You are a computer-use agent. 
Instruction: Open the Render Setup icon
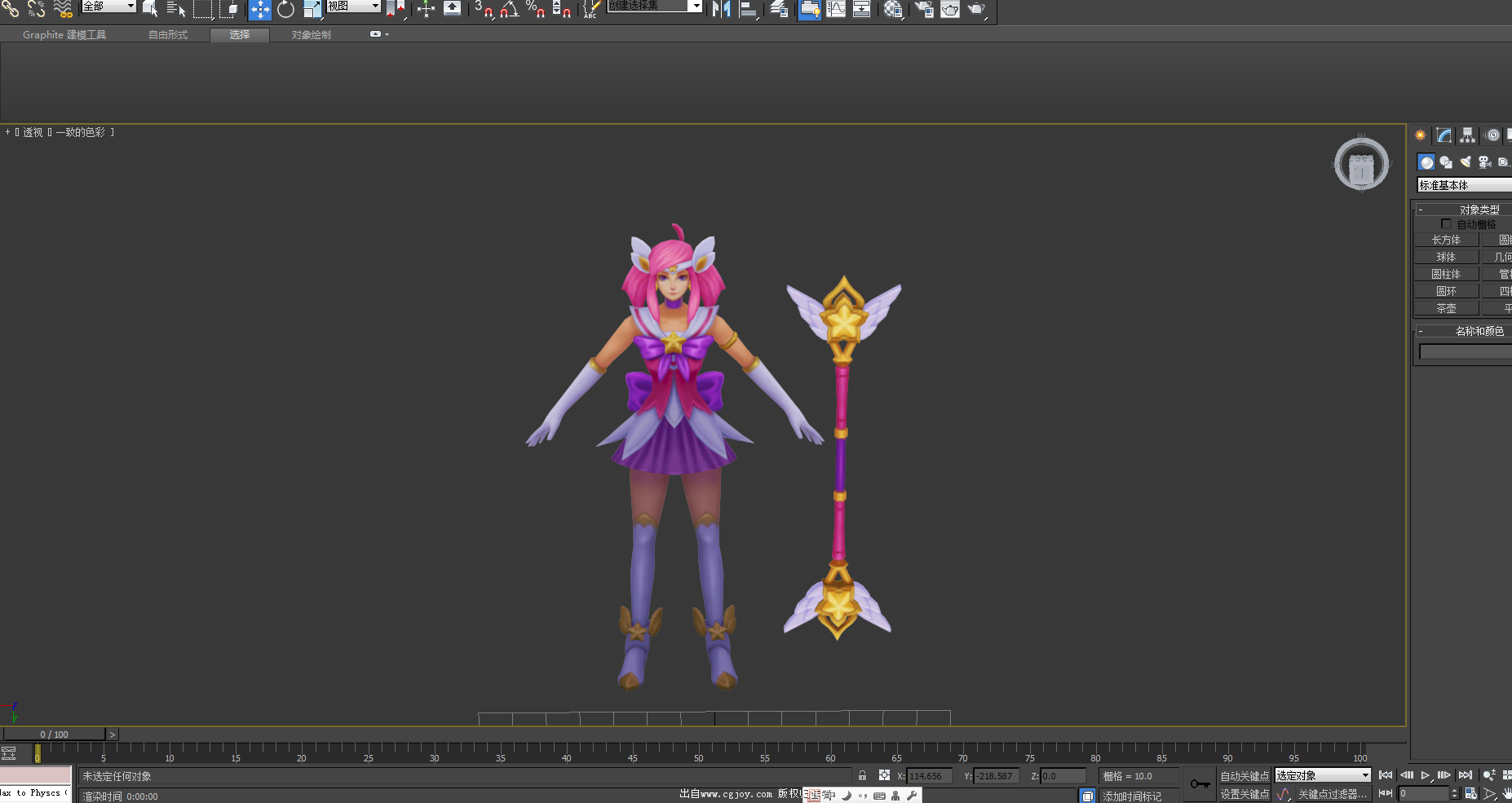point(924,9)
